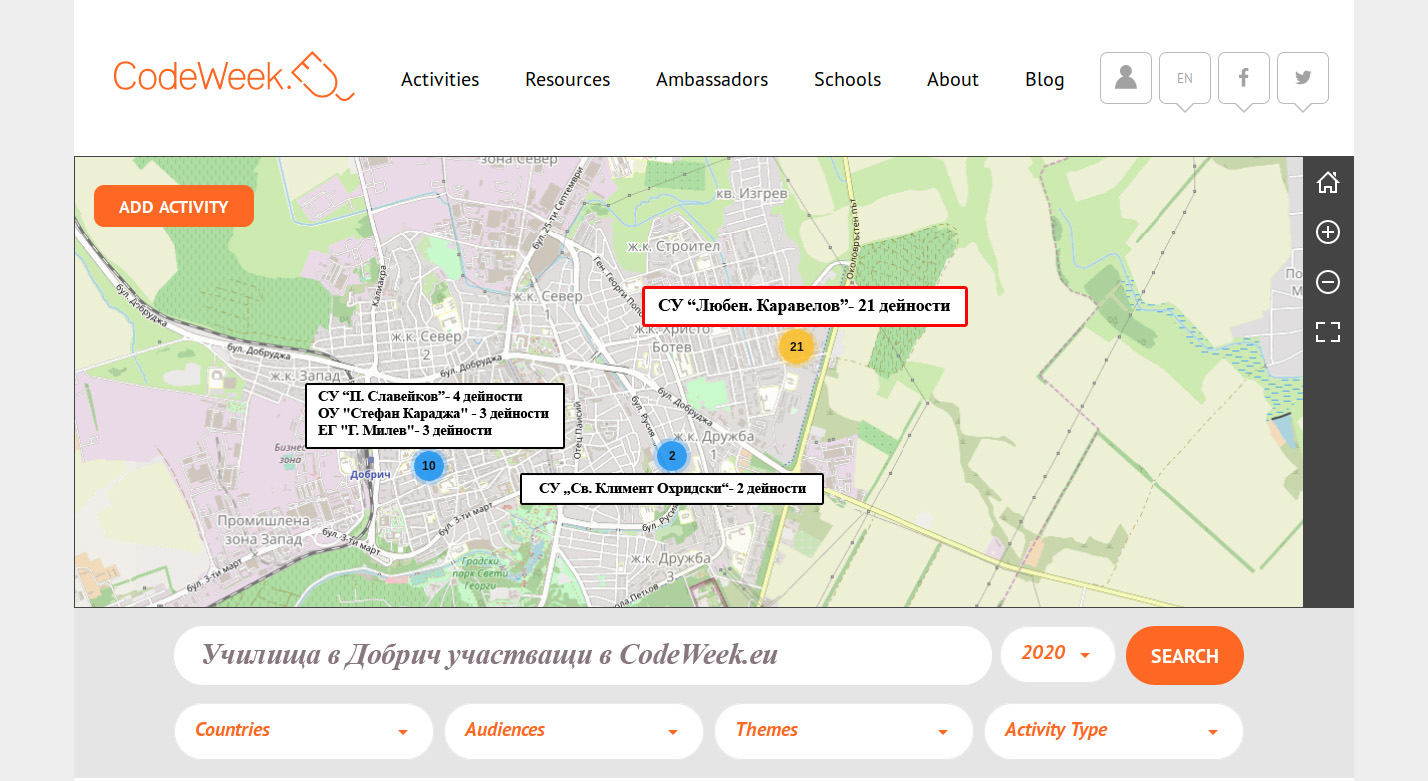The height and width of the screenshot is (781, 1428).
Task: Open the EN language selector
Action: coord(1184,78)
